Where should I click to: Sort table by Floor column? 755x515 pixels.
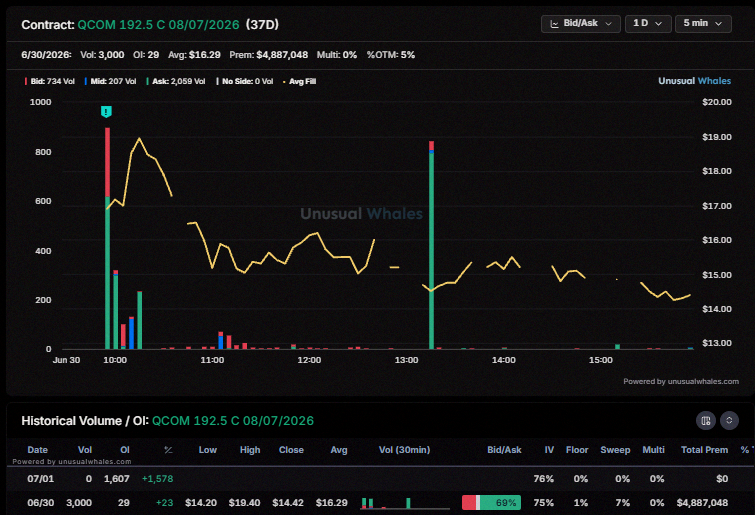pos(577,450)
